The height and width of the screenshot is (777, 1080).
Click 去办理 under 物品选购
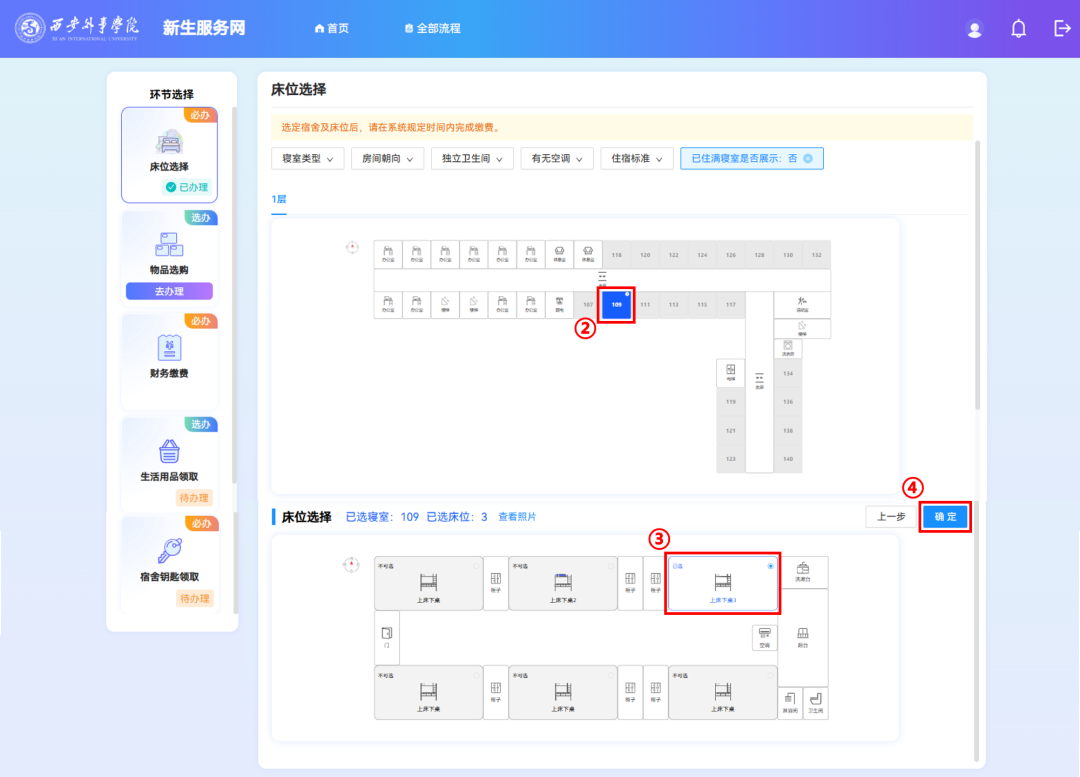tap(169, 291)
